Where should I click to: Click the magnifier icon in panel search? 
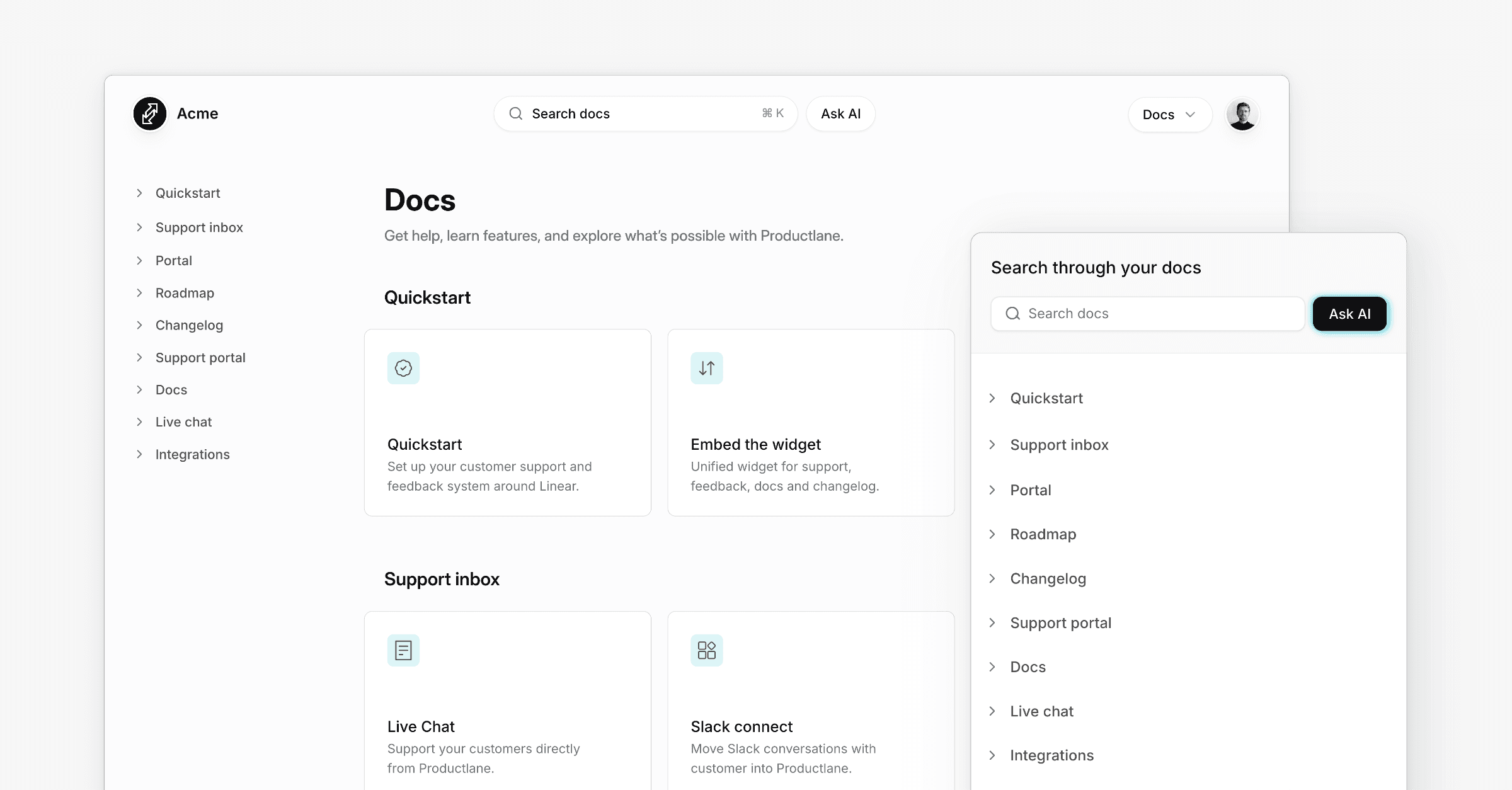coord(1012,314)
